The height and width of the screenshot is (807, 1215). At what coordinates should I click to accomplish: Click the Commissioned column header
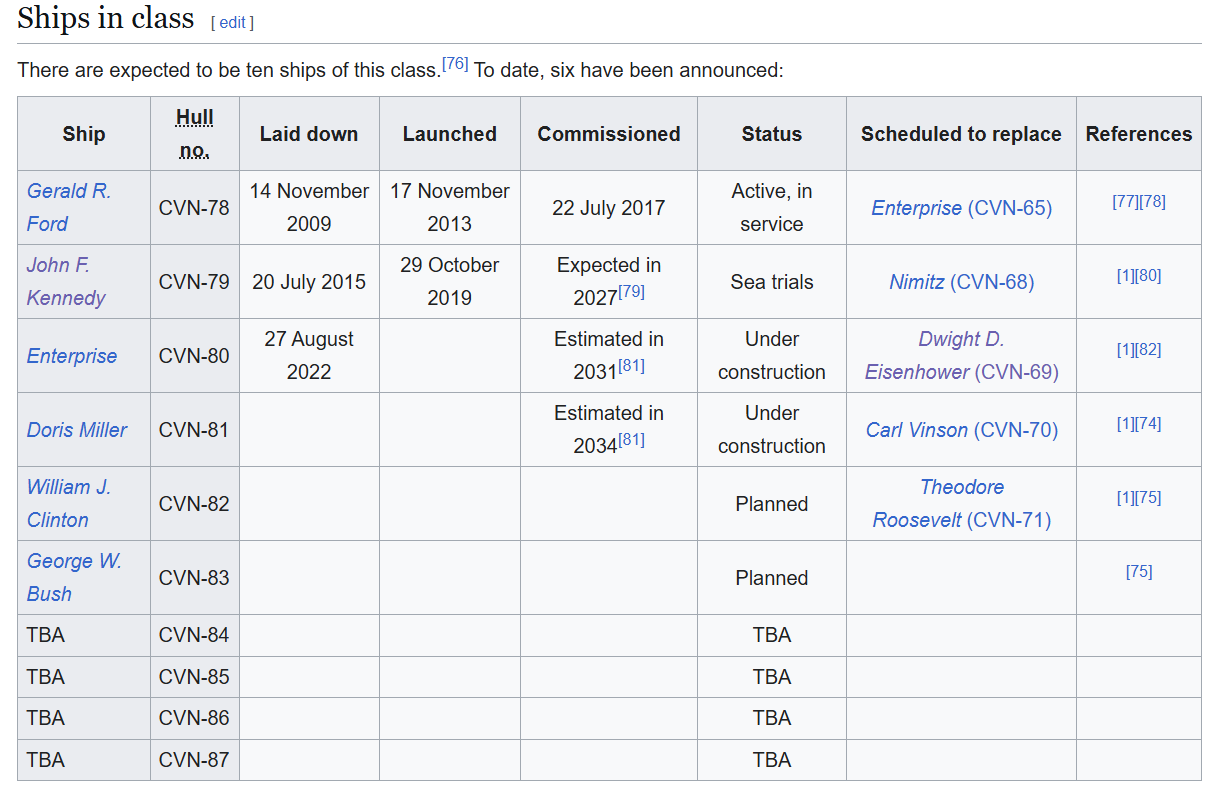pyautogui.click(x=609, y=134)
